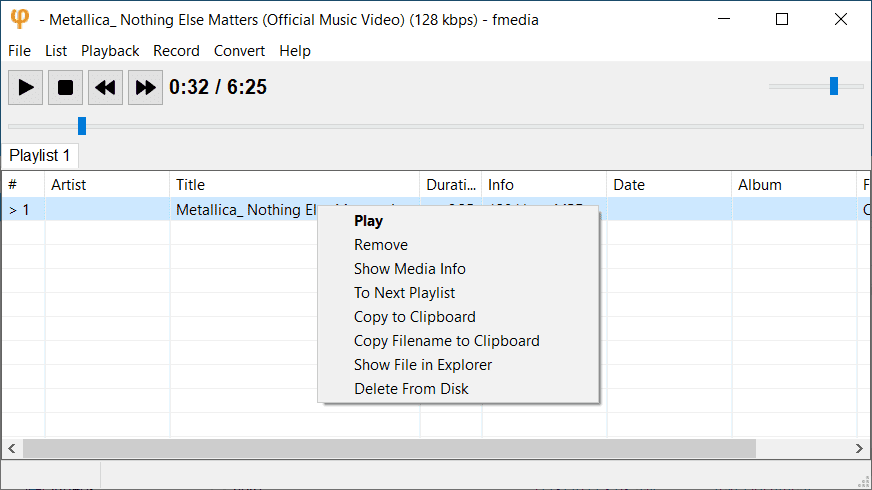Stop playback with the Stop button
This screenshot has height=490, width=872.
66,87
